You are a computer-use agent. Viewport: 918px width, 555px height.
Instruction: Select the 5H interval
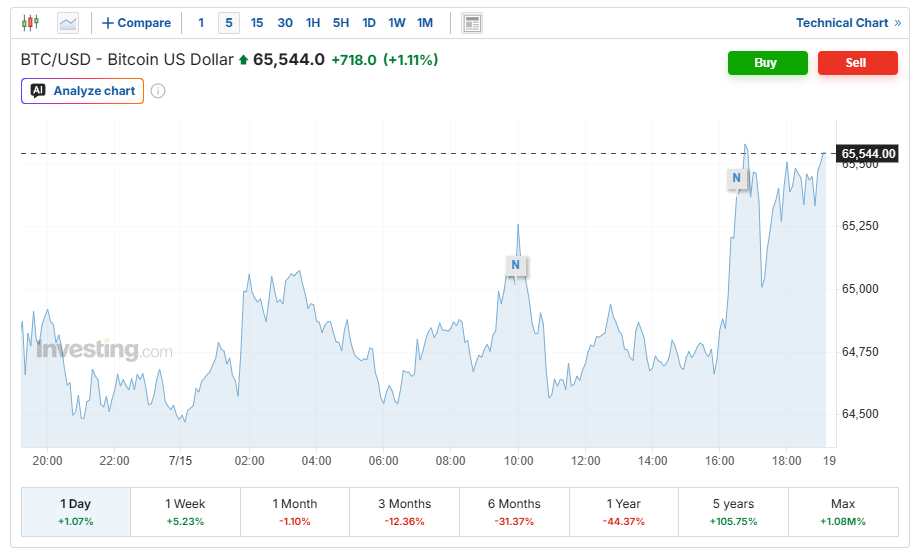click(341, 23)
